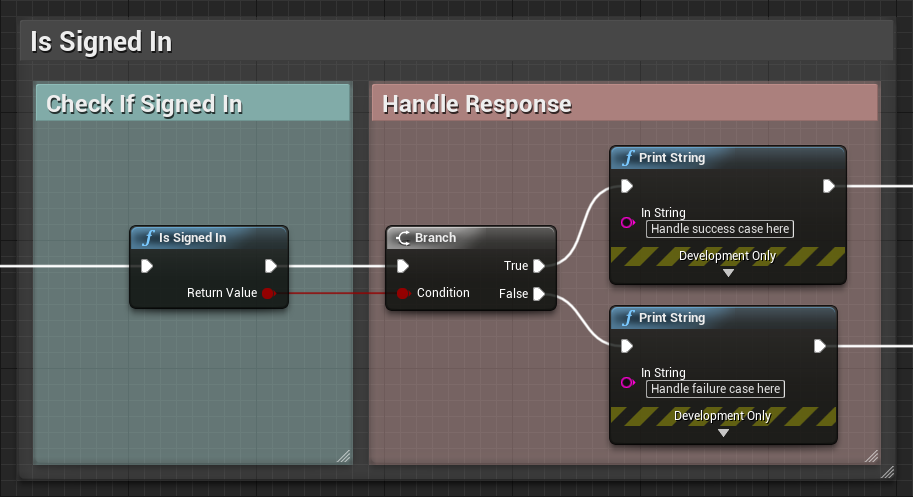The height and width of the screenshot is (497, 913).
Task: Click the red Return Value boolean pin
Action: pyautogui.click(x=267, y=293)
